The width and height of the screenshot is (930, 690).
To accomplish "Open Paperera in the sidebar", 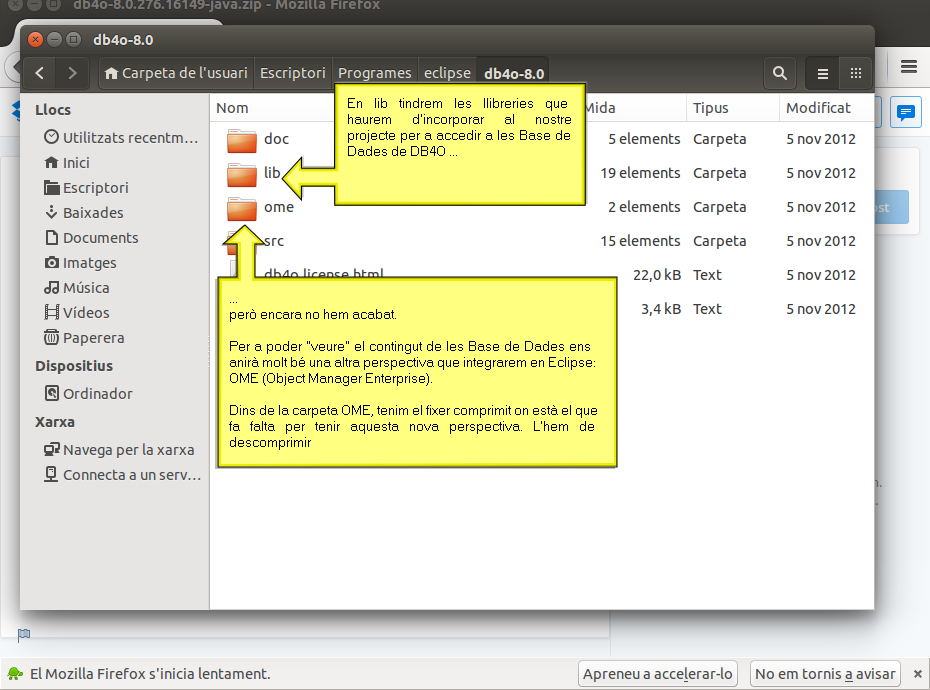I will (x=84, y=338).
